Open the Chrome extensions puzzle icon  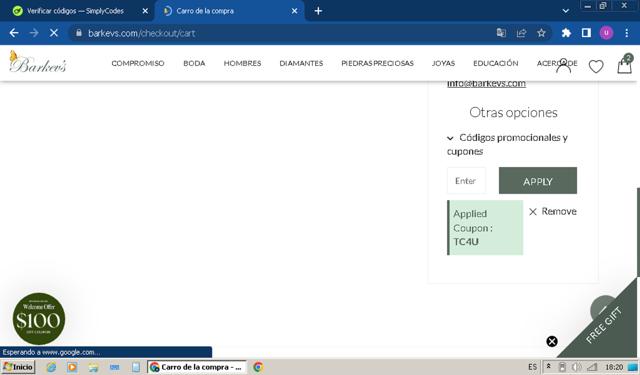(566, 33)
